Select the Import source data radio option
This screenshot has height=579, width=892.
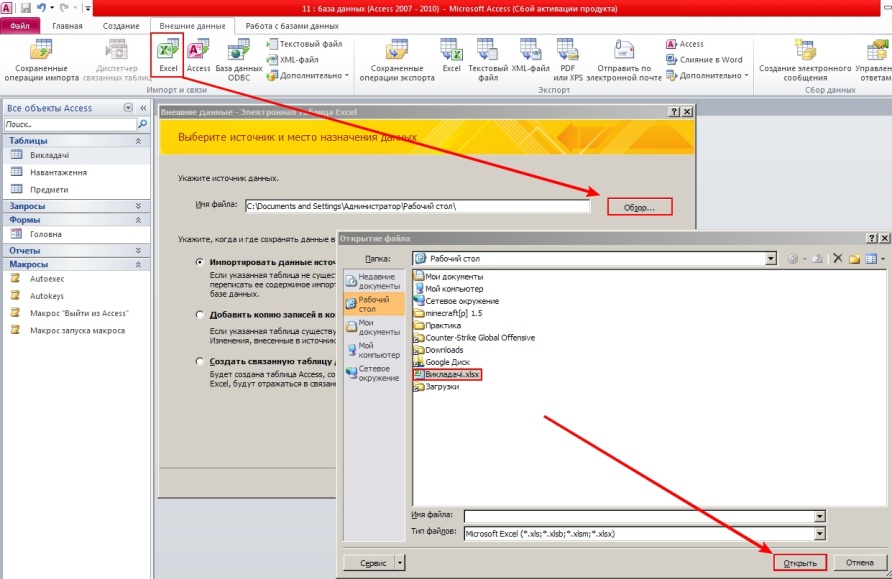pyautogui.click(x=199, y=262)
